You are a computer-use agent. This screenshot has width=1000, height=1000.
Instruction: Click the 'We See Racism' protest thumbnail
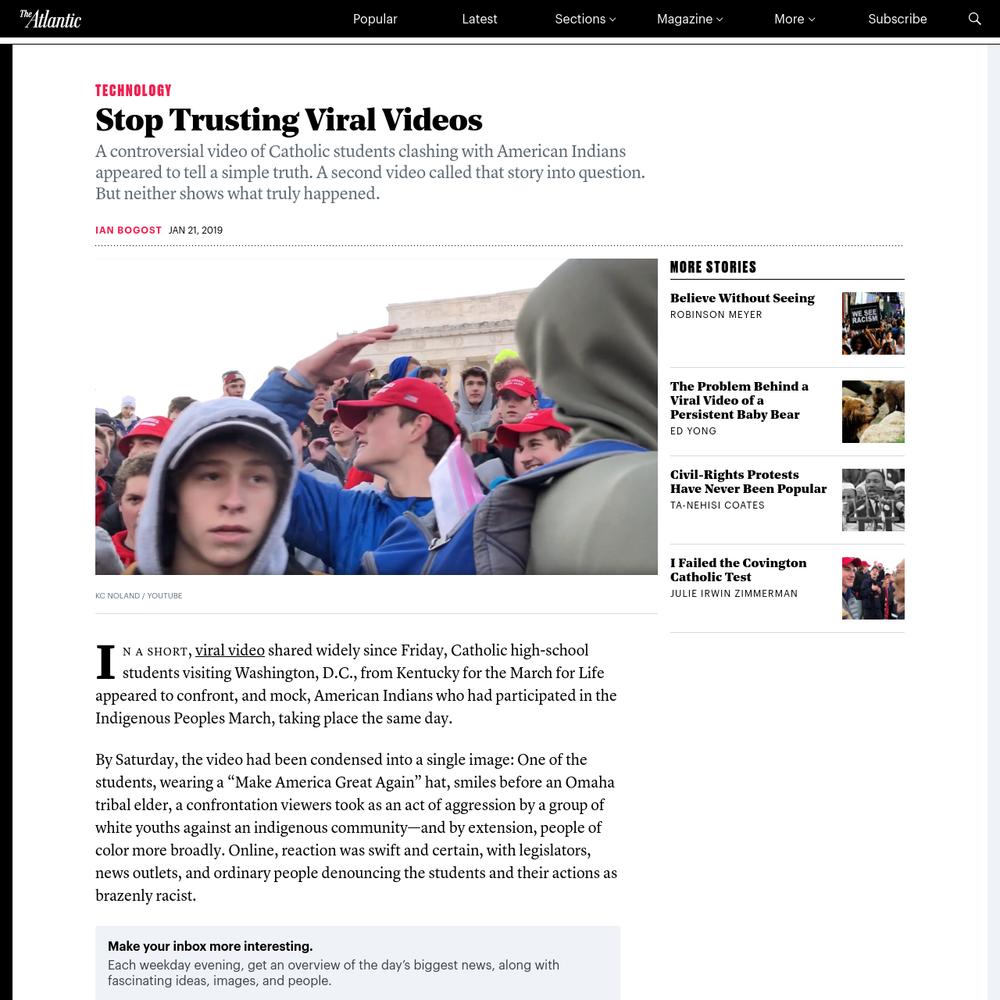coord(873,323)
